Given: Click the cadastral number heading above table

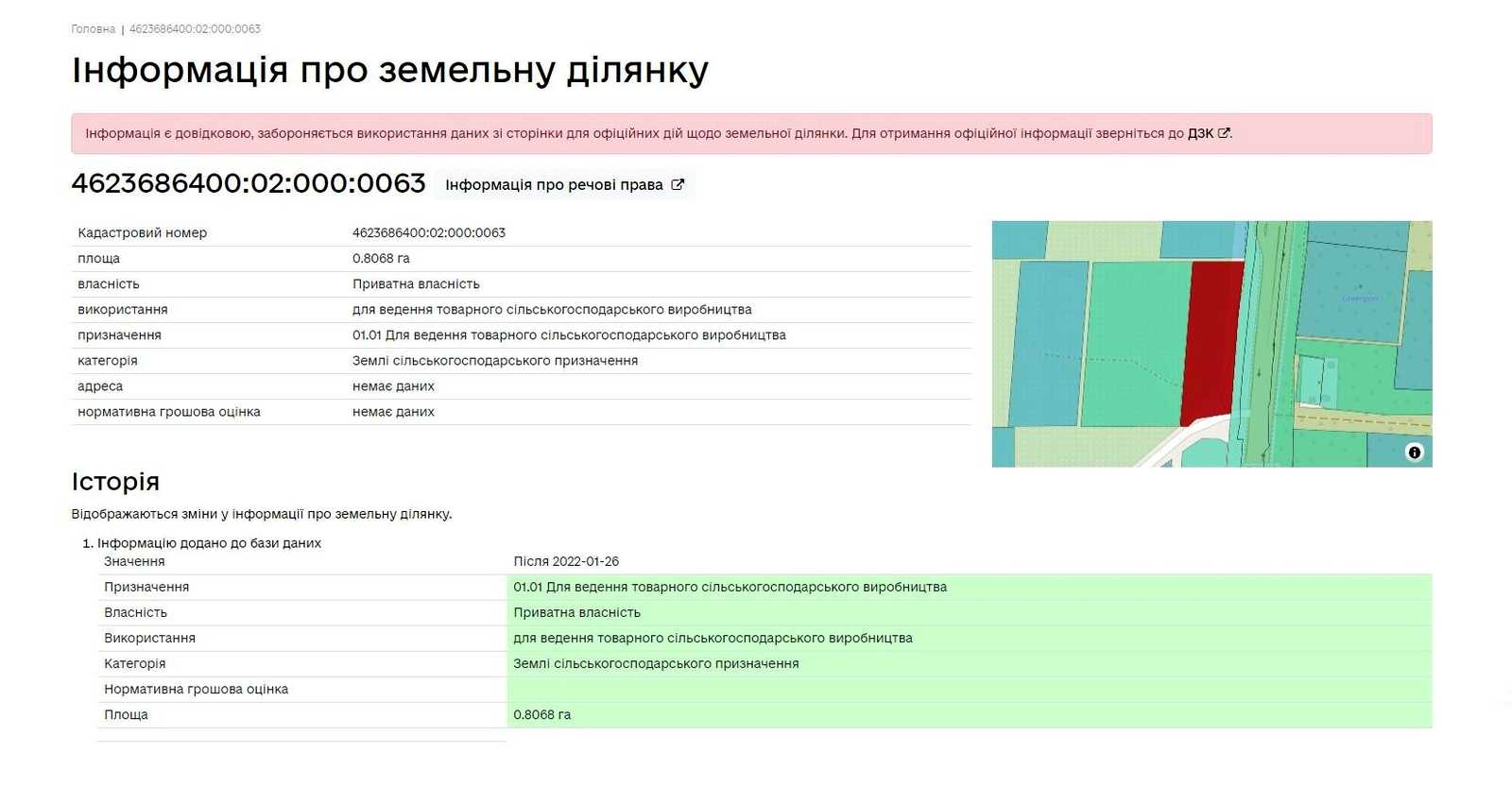Looking at the screenshot, I should (249, 183).
